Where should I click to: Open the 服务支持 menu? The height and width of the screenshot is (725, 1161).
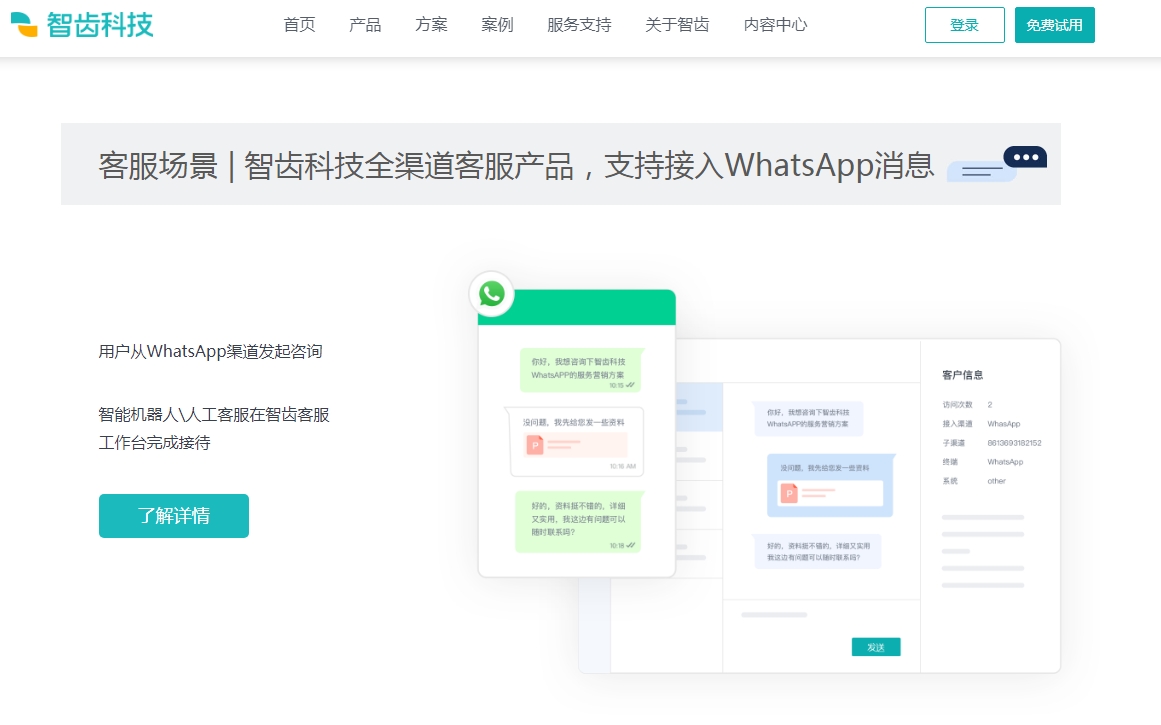579,25
